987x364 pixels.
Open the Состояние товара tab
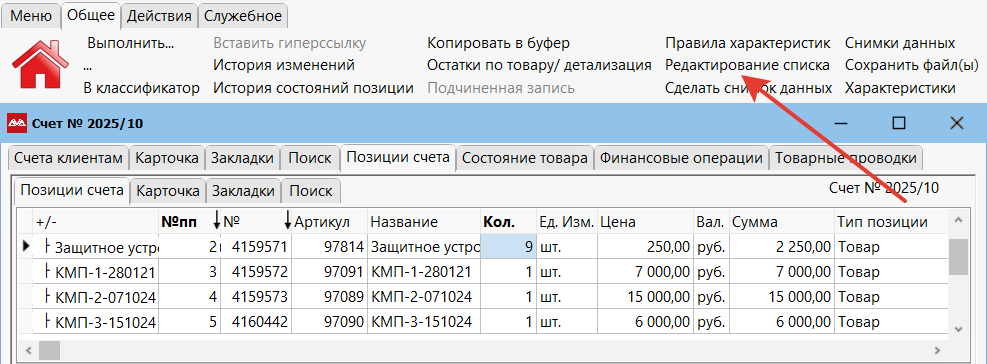[525, 158]
